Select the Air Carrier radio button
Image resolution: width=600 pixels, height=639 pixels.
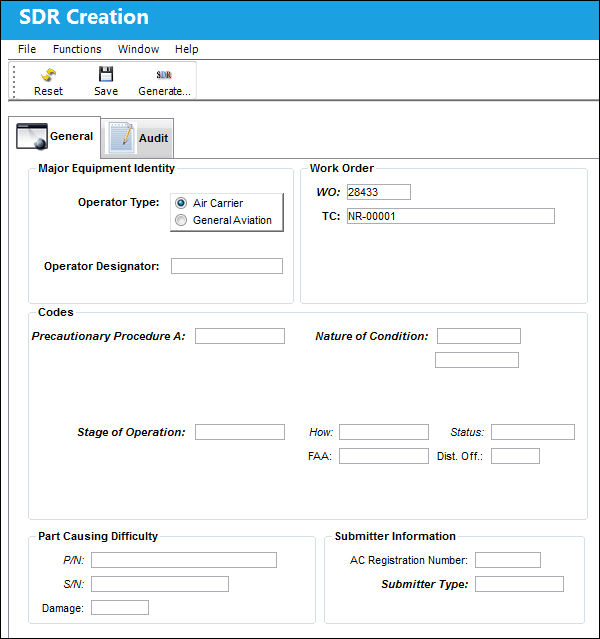181,203
